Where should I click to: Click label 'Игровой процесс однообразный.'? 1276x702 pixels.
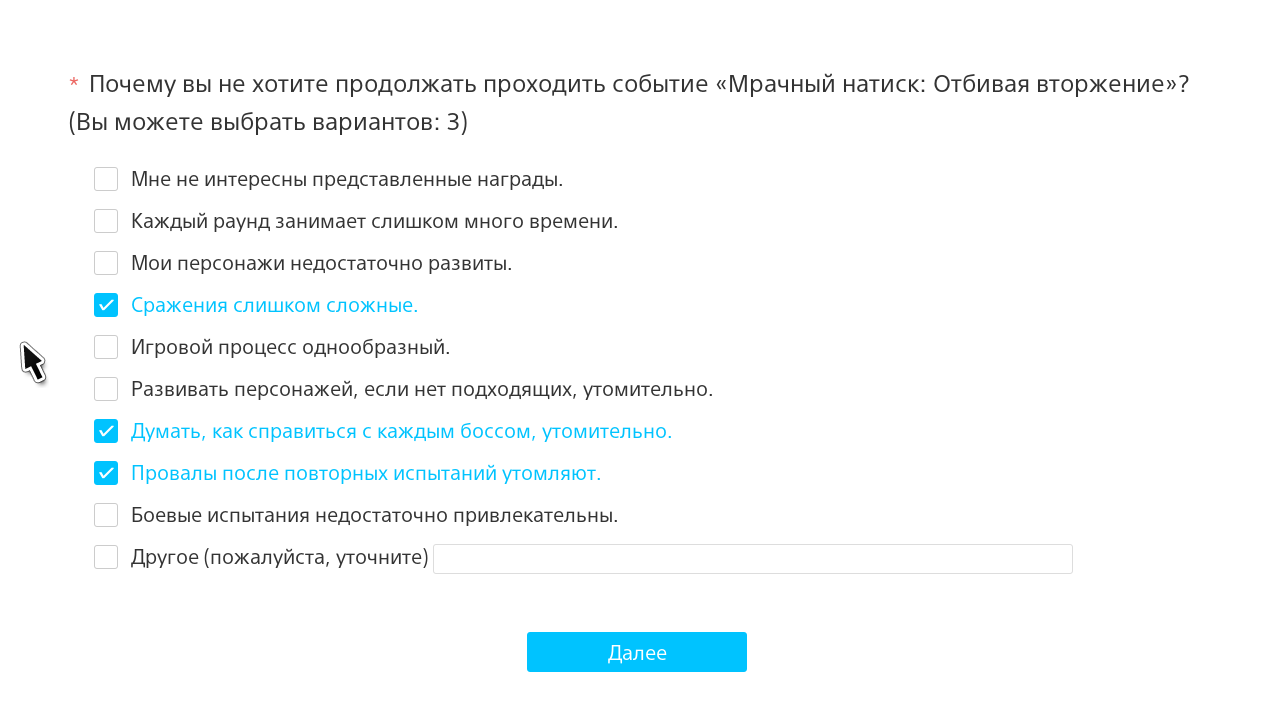290,347
